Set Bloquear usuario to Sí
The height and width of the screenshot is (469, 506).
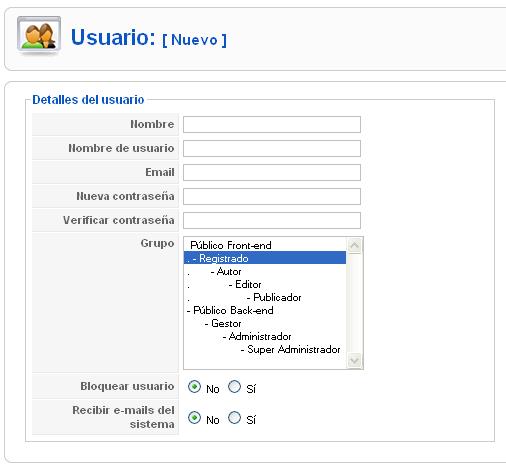[x=234, y=387]
